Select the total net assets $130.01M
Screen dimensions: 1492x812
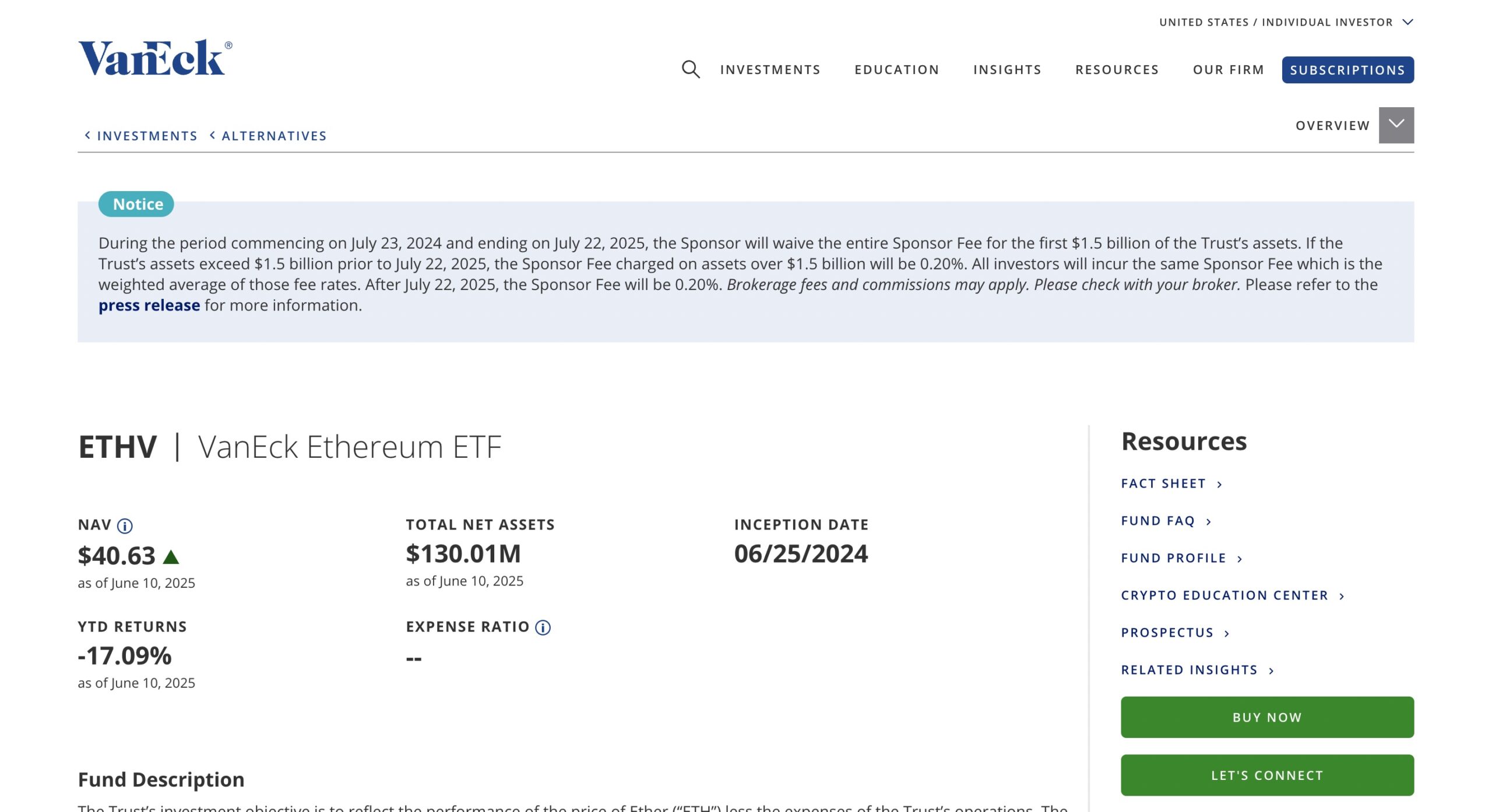pos(463,553)
